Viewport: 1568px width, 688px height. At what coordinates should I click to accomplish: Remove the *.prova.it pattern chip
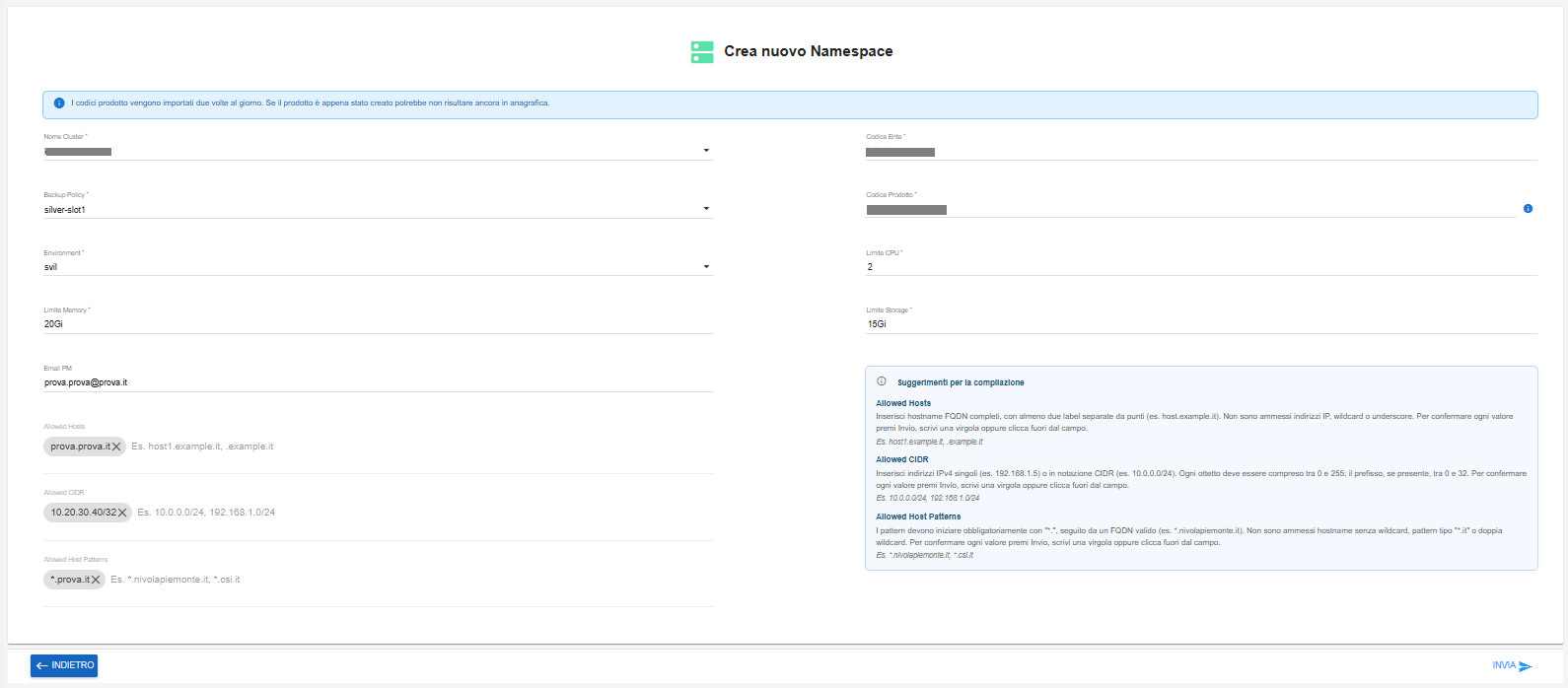point(96,580)
